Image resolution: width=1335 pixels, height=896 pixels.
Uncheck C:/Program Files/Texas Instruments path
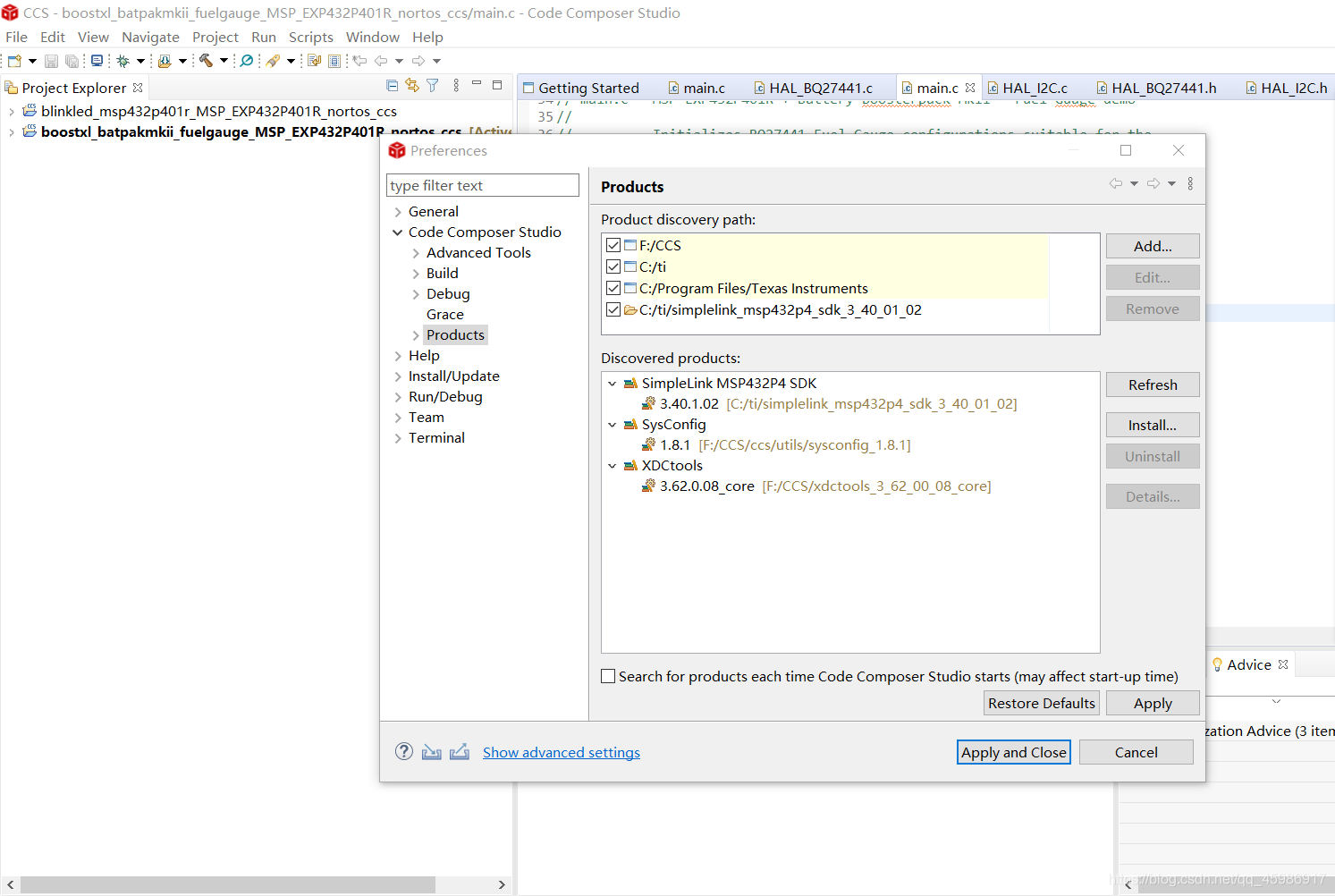point(613,288)
